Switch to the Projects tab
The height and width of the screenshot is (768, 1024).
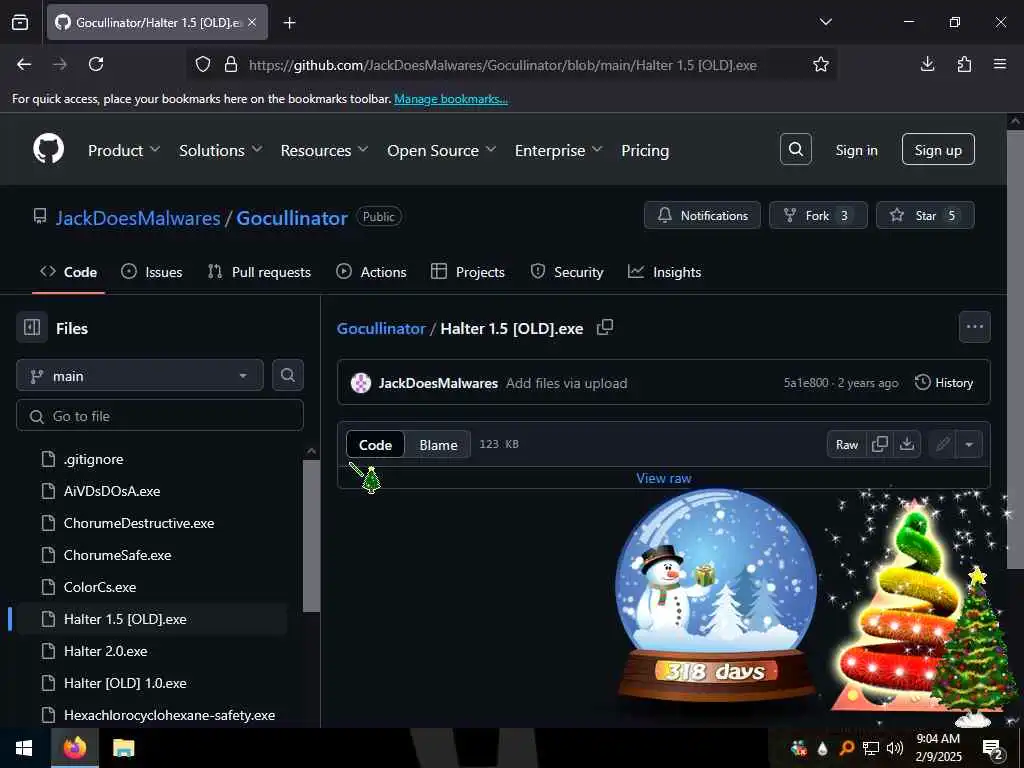pyautogui.click(x=468, y=272)
